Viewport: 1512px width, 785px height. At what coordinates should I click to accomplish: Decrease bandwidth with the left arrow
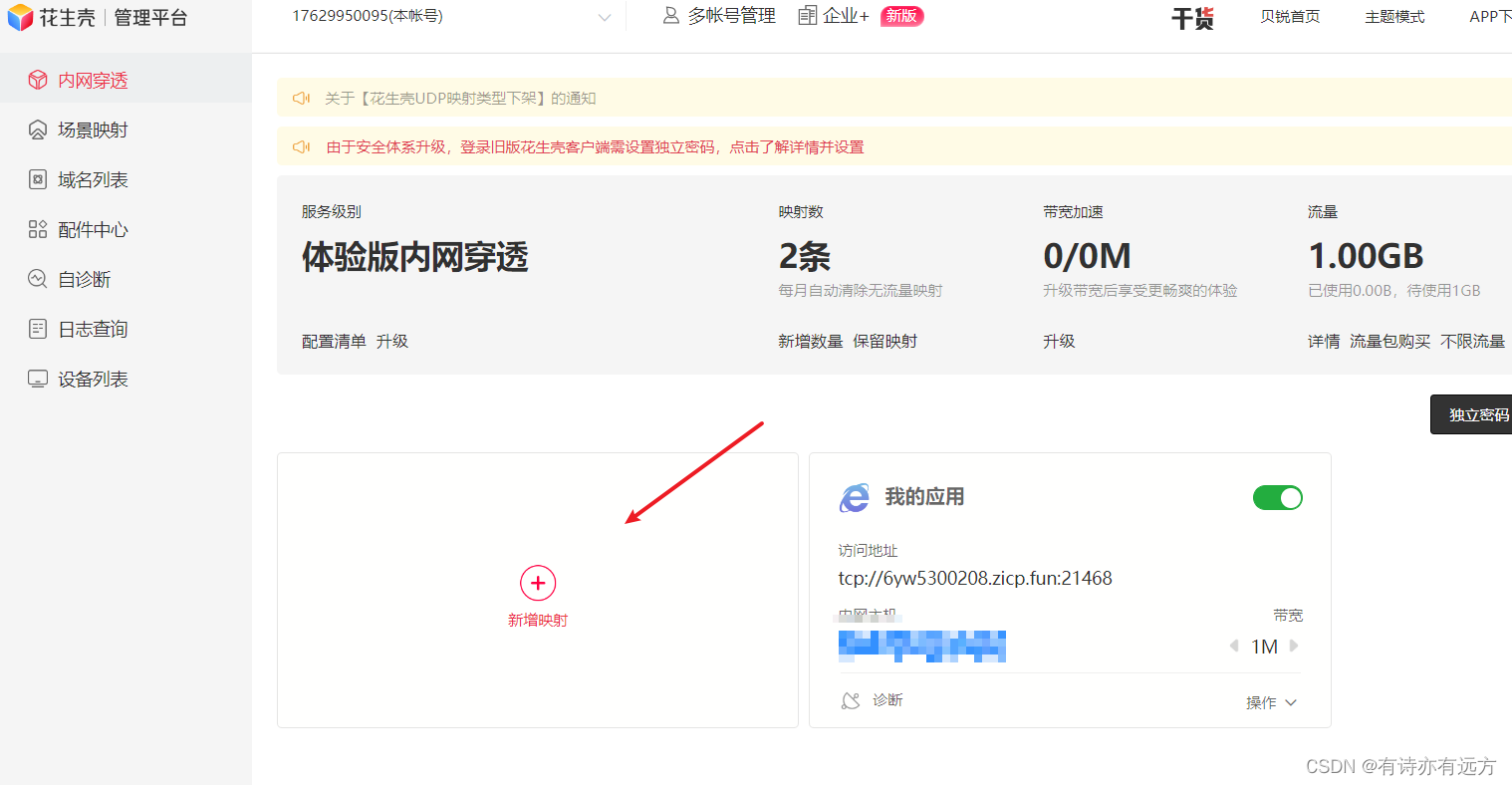1234,646
